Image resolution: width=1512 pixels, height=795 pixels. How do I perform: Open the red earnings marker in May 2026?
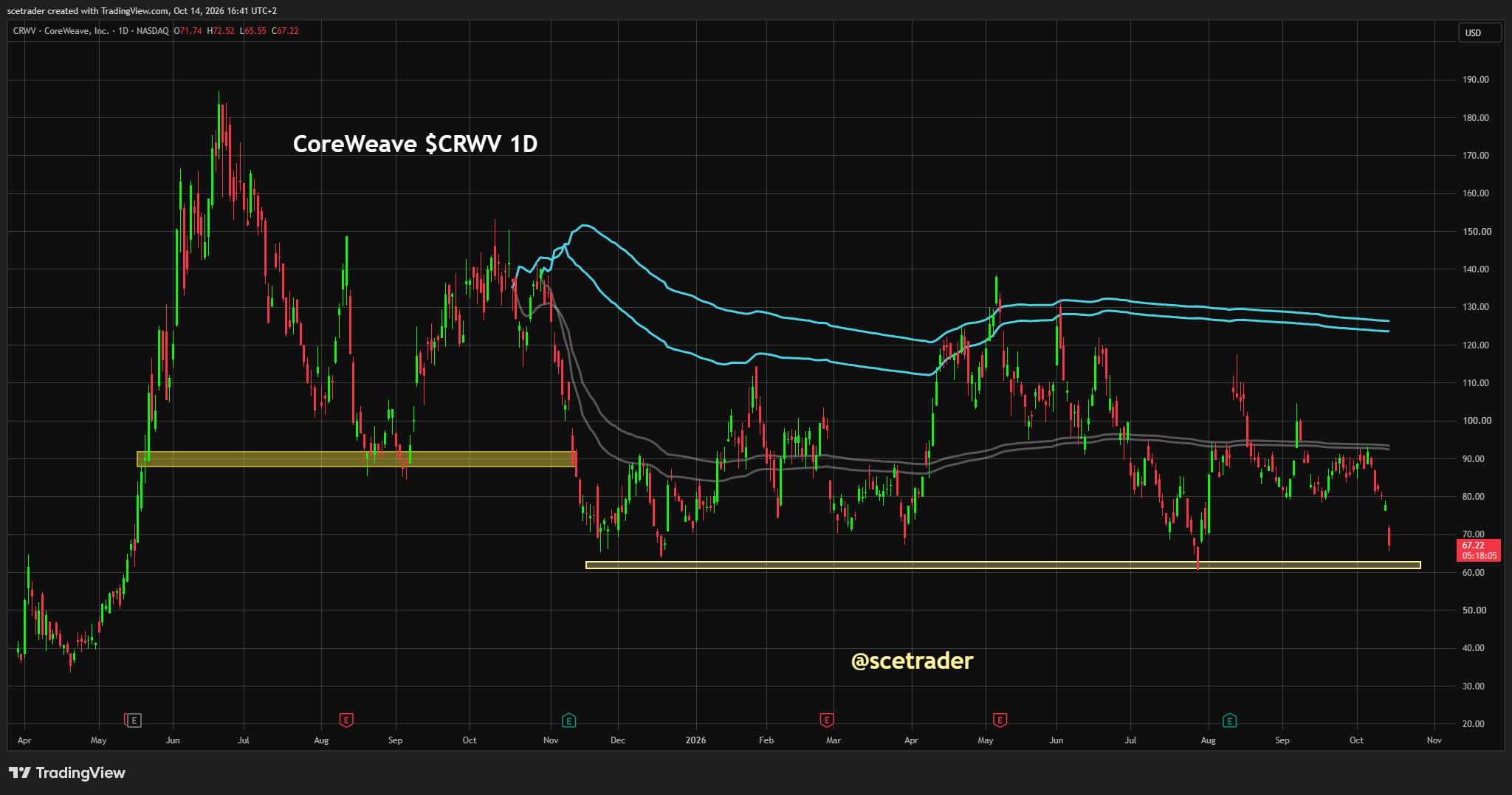[x=1000, y=720]
